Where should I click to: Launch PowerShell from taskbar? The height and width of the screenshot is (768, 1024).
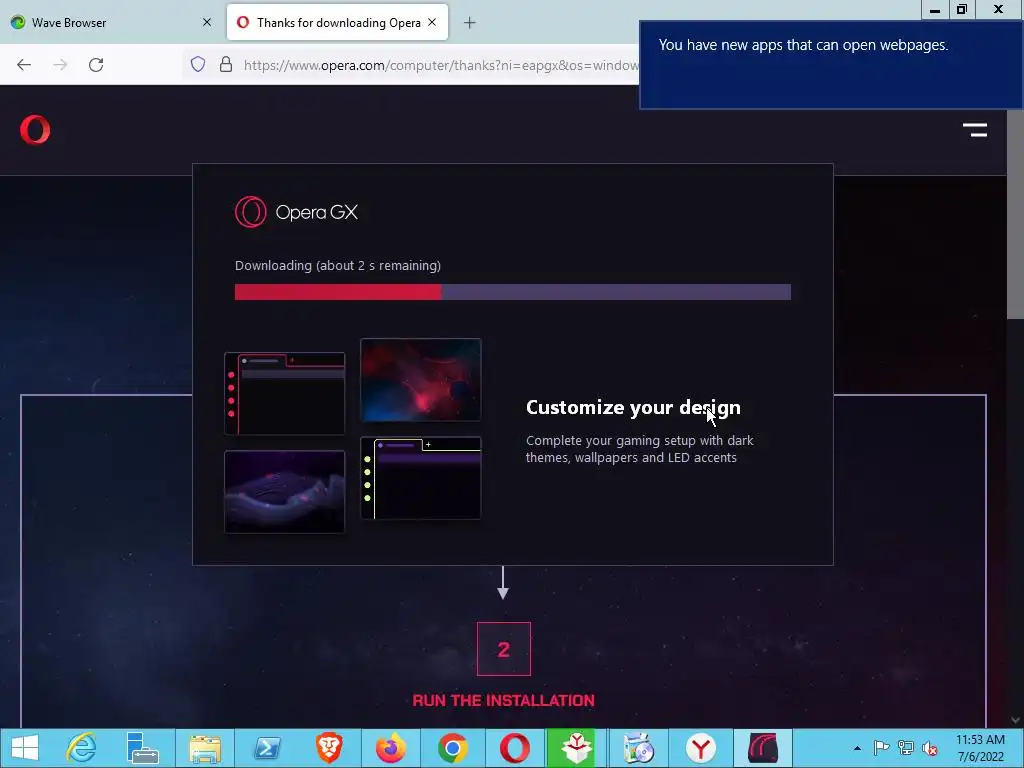(x=267, y=748)
